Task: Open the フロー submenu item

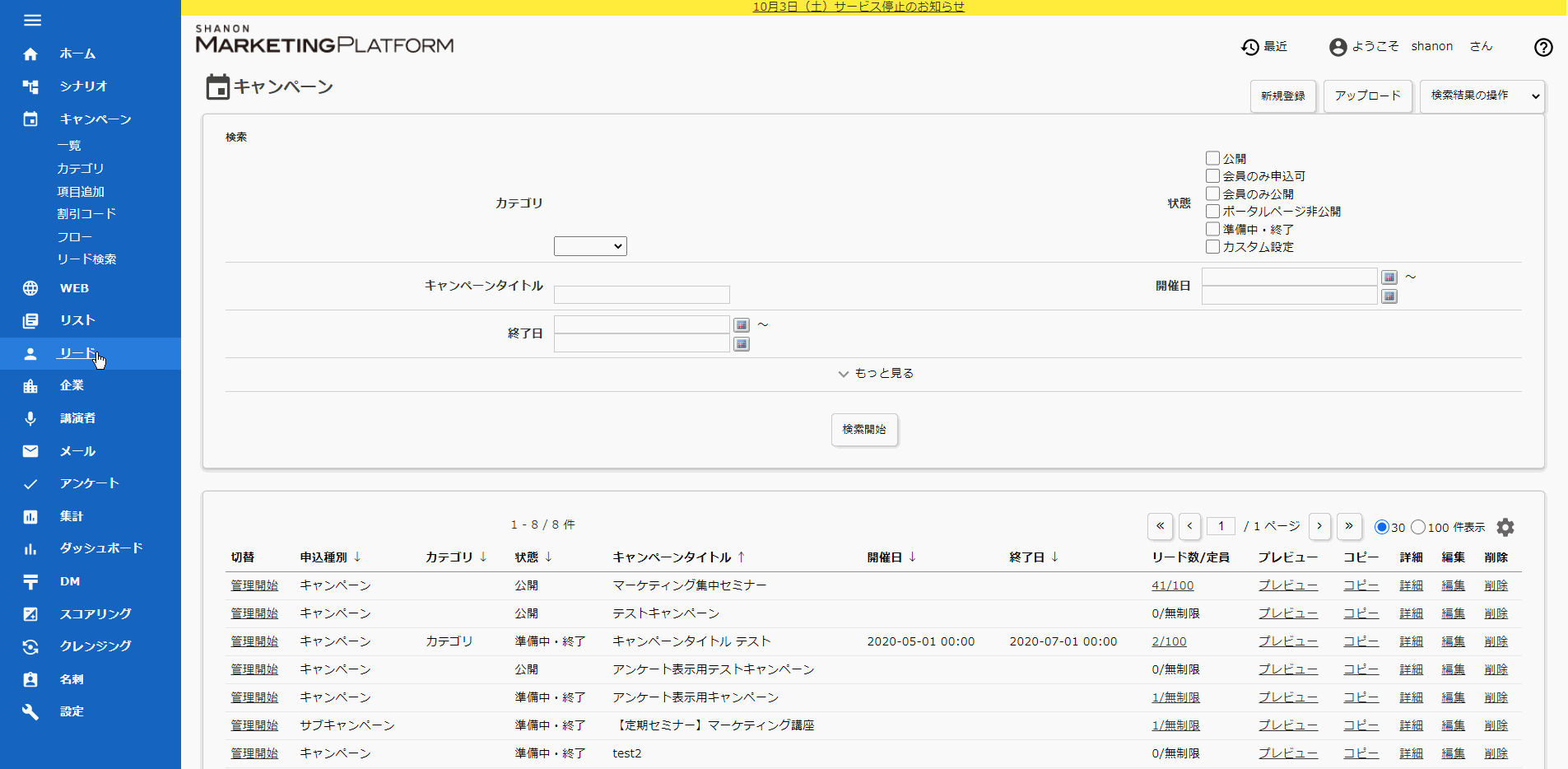Action: 75,237
